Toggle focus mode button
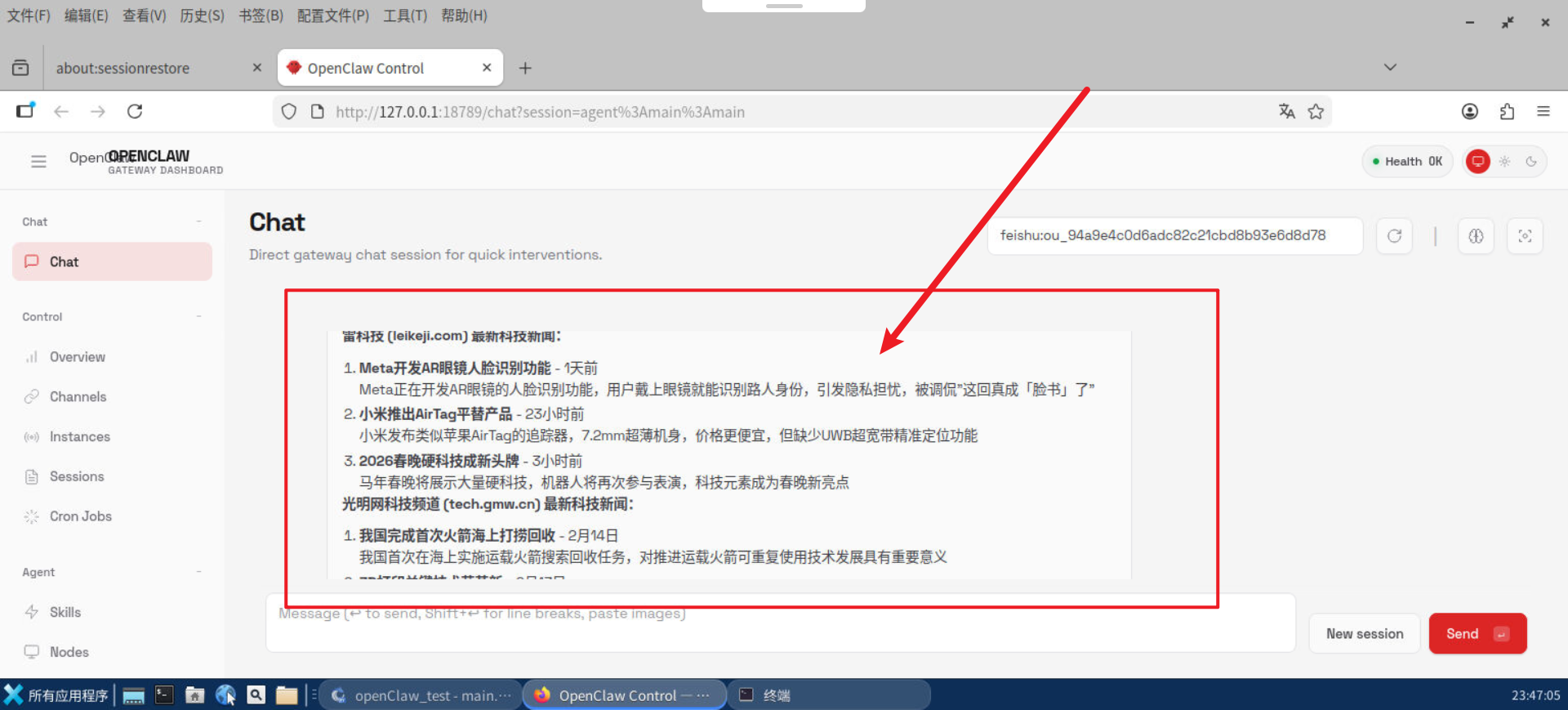Image resolution: width=1568 pixels, height=710 pixels. [1525, 236]
